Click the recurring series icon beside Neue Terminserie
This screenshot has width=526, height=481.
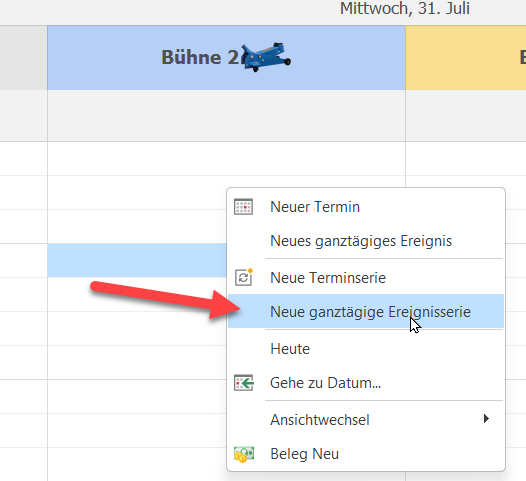pyautogui.click(x=244, y=277)
